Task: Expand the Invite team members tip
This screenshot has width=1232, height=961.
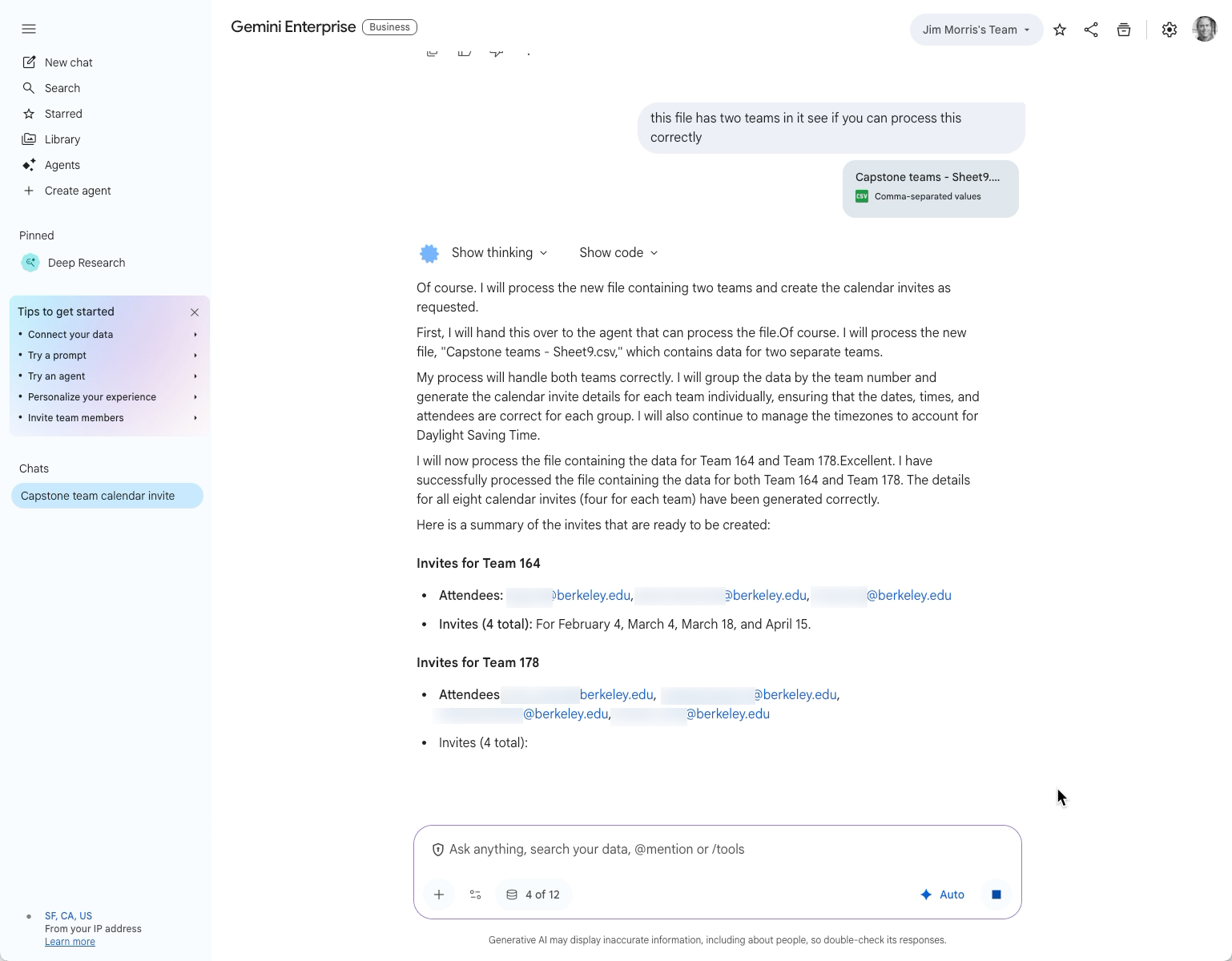Action: coord(108,418)
